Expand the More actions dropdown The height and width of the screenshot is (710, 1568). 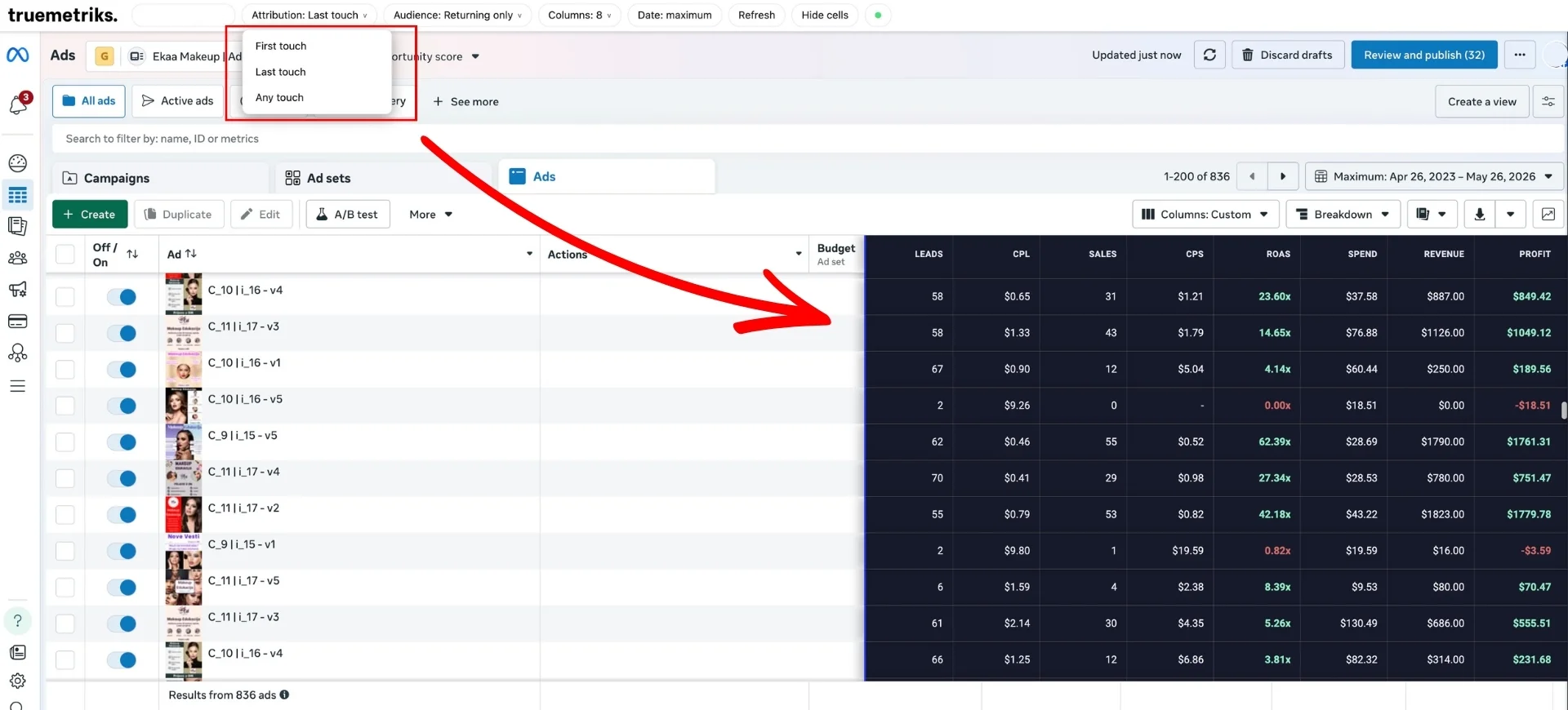pos(430,214)
